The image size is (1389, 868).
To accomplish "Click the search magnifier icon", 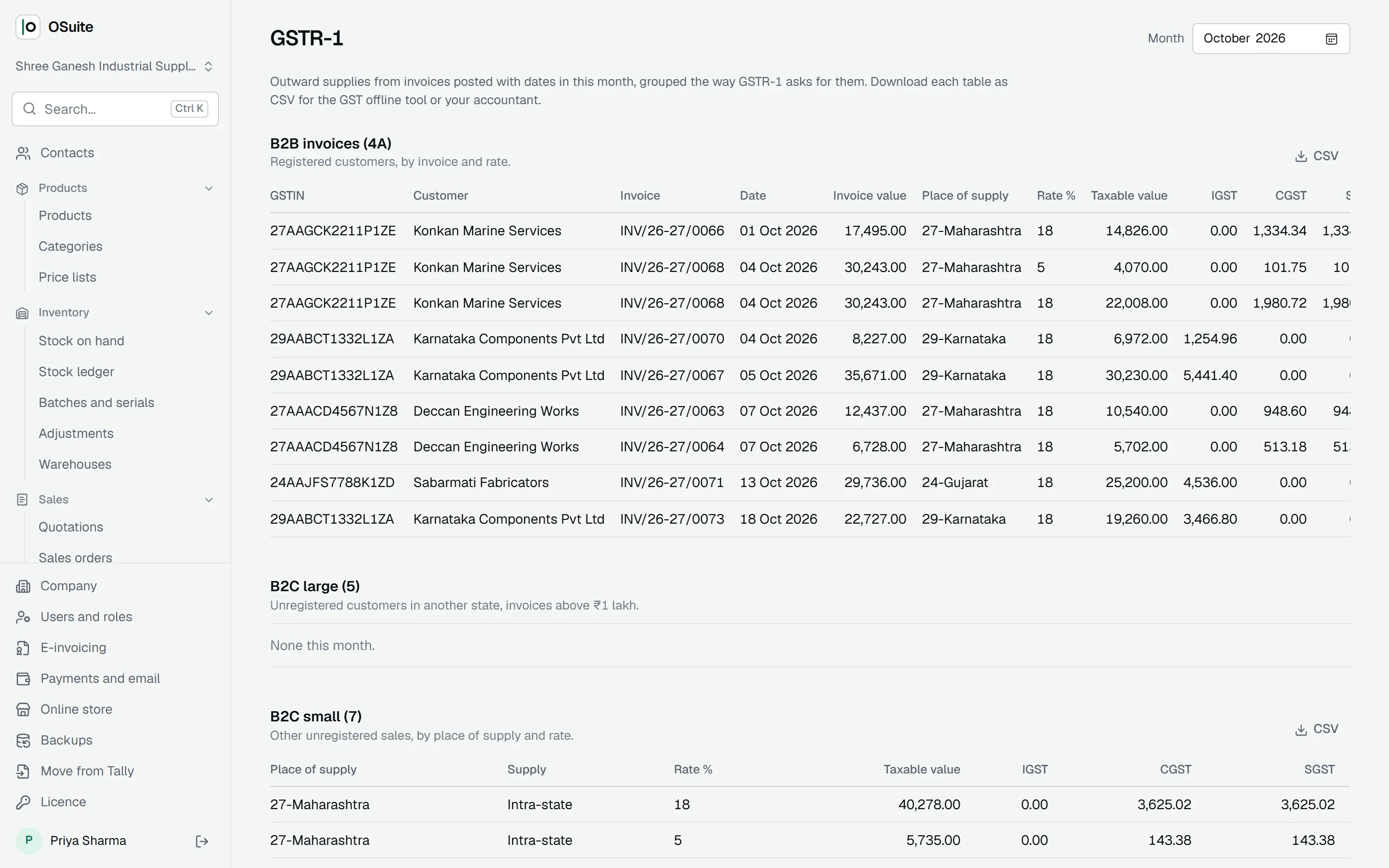I will (29, 109).
